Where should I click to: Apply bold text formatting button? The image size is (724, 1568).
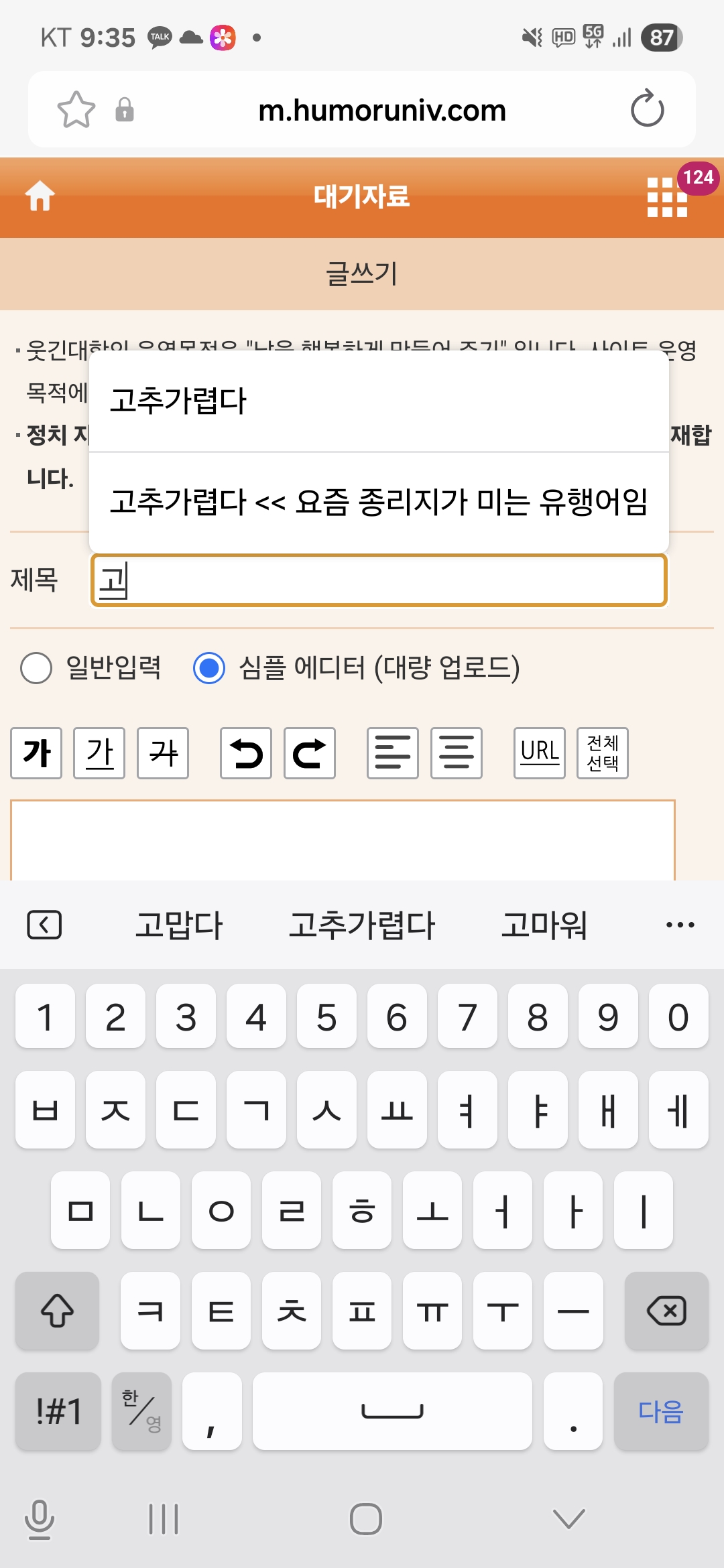click(x=37, y=753)
